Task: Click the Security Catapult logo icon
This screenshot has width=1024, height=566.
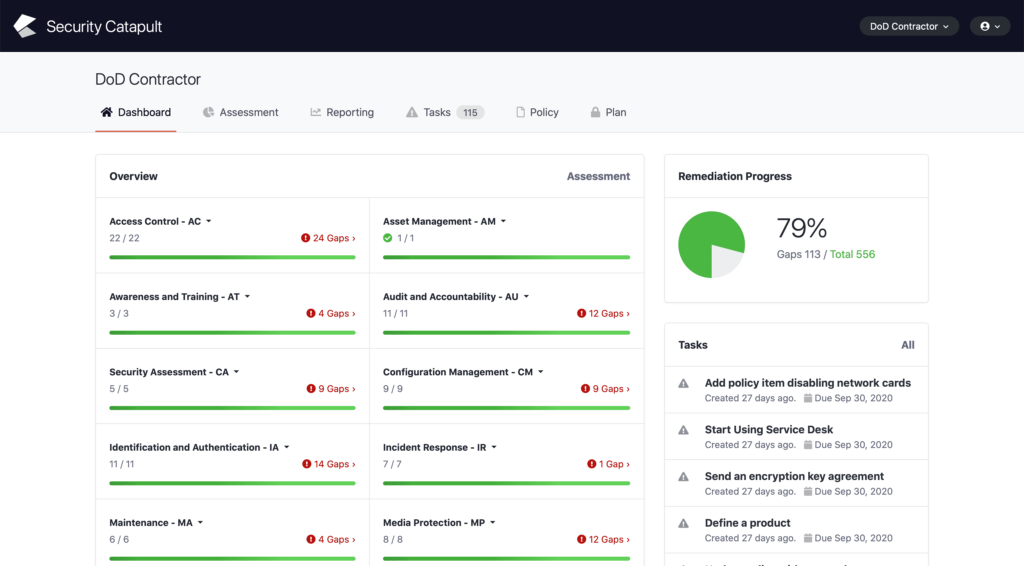Action: tap(25, 26)
